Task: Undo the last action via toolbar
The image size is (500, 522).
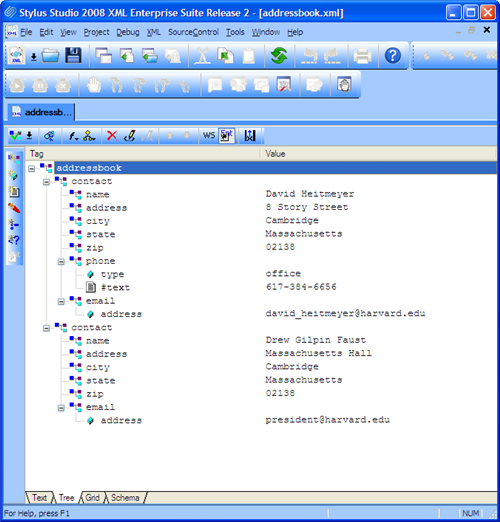Action: pos(309,56)
